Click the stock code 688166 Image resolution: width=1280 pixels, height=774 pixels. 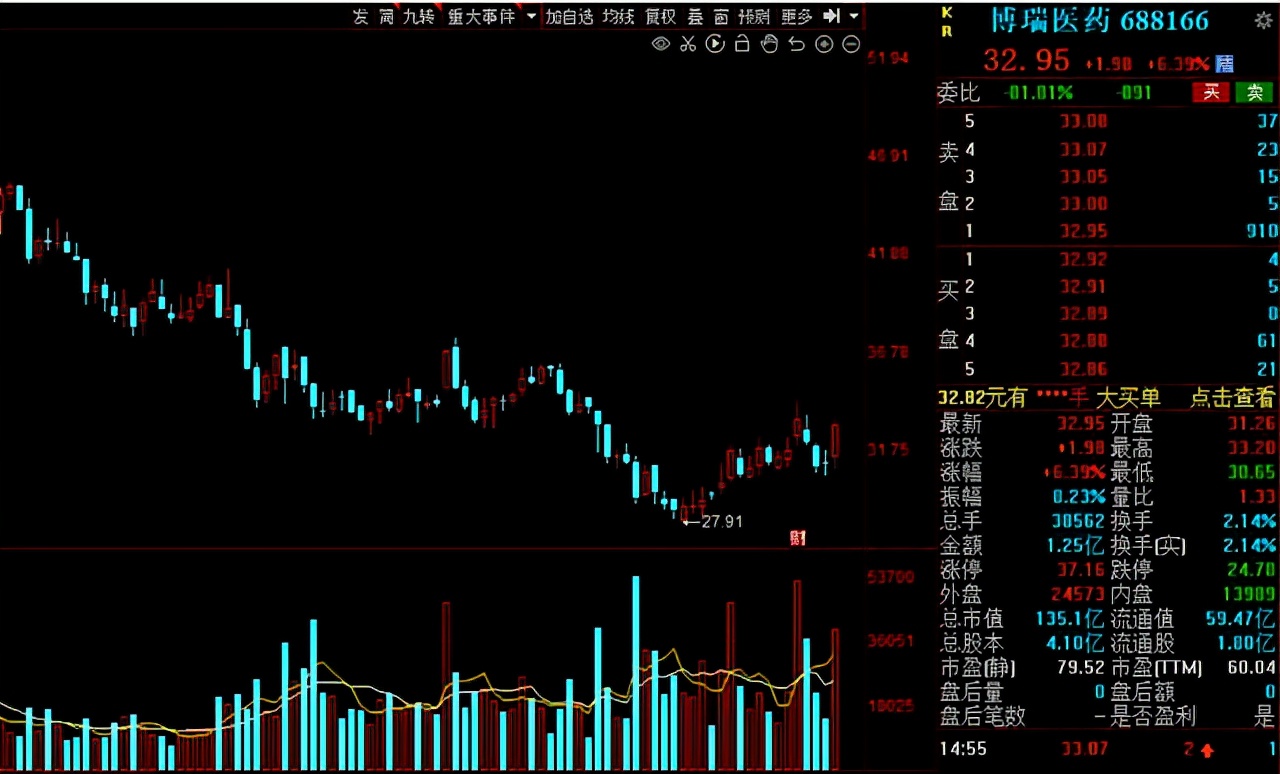point(1165,20)
